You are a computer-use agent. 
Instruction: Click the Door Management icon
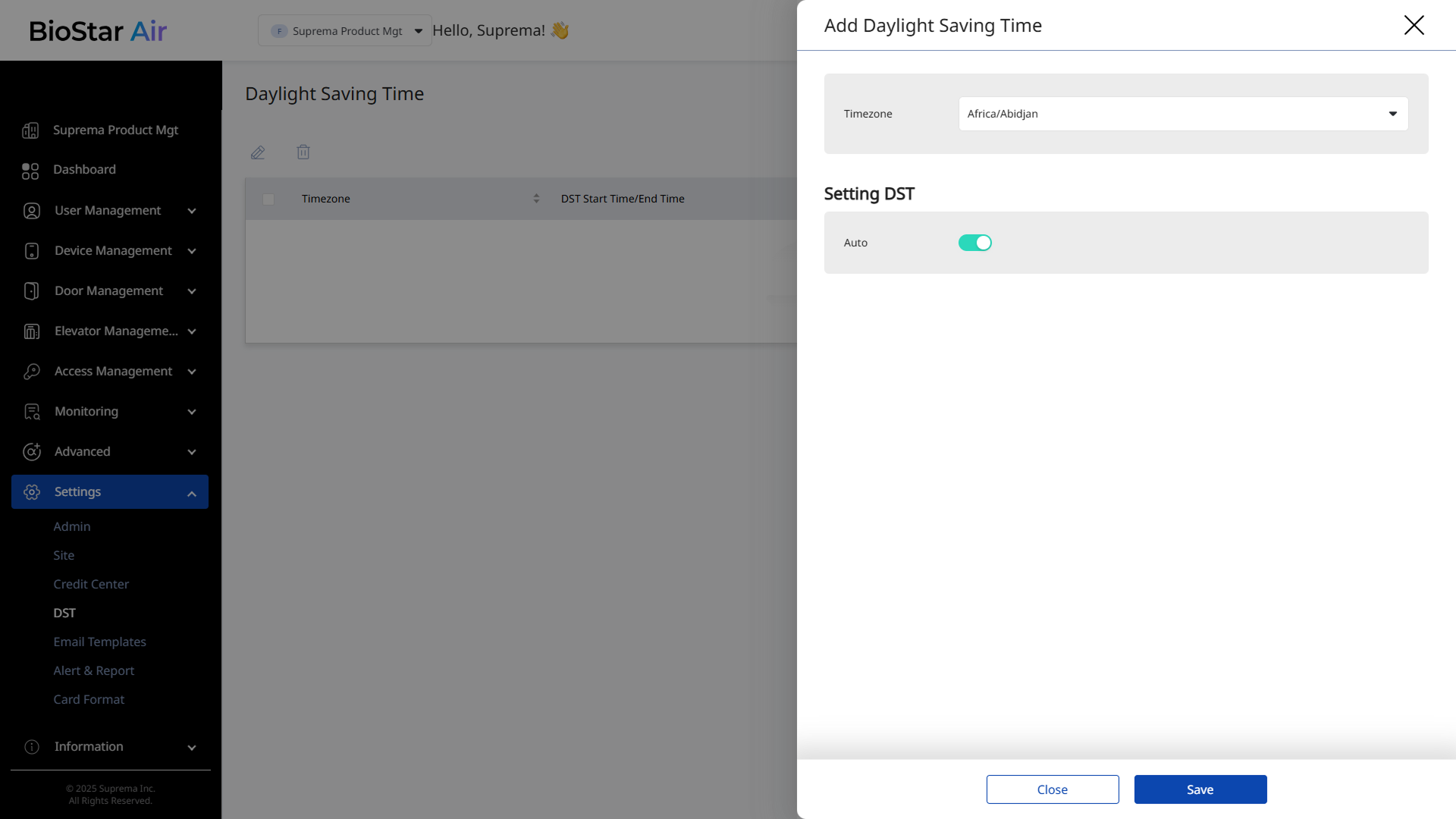point(32,291)
